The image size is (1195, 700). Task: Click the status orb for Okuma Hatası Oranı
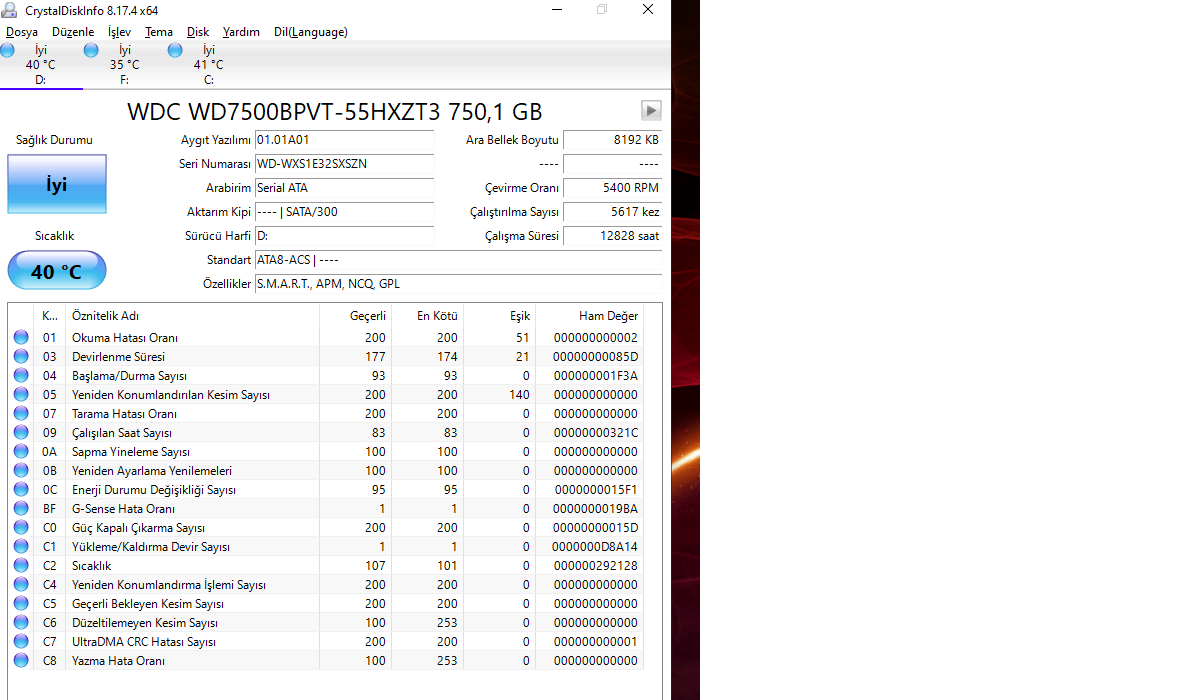pos(21,337)
